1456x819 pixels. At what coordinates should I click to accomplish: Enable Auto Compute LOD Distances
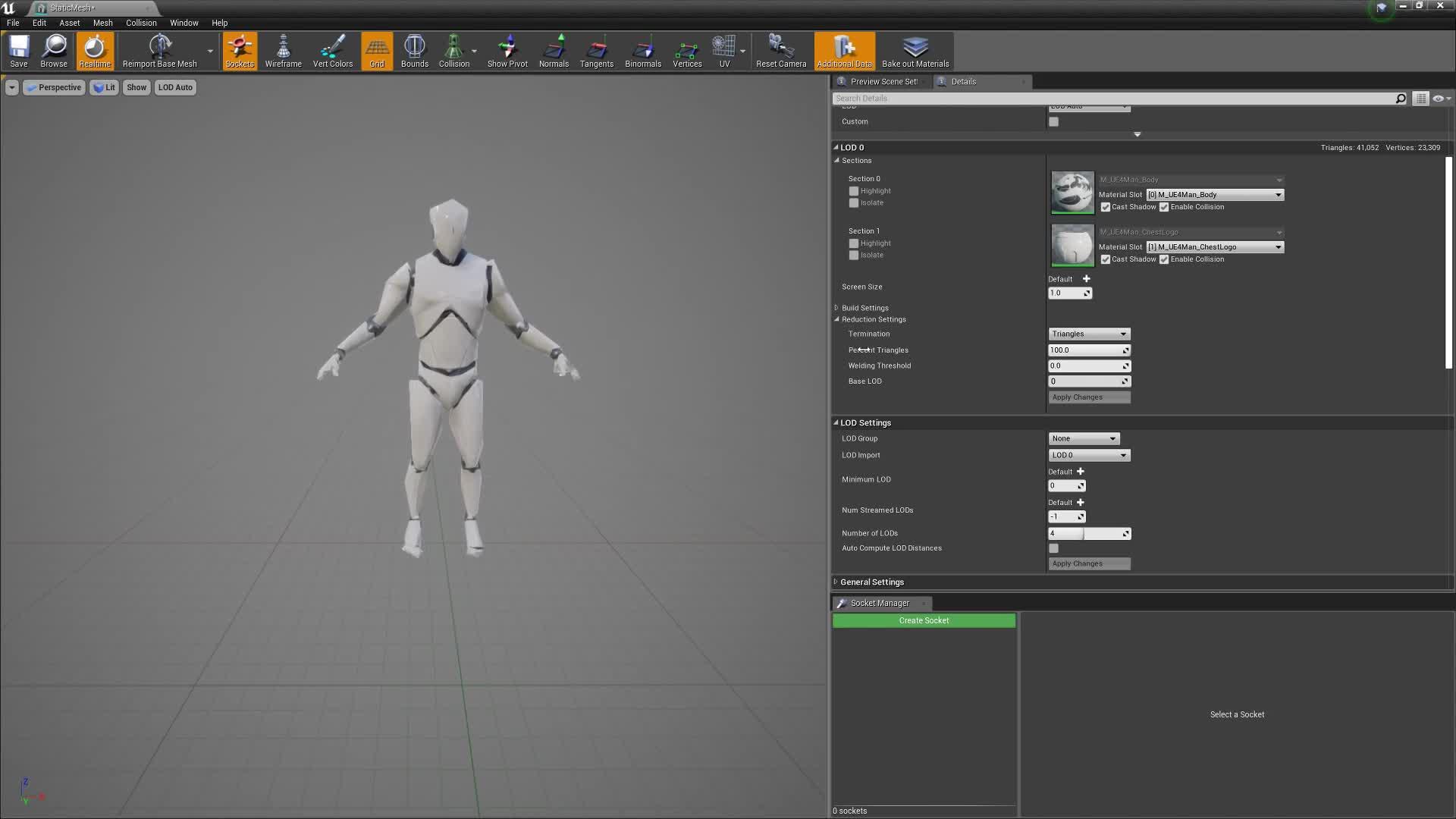(1053, 548)
